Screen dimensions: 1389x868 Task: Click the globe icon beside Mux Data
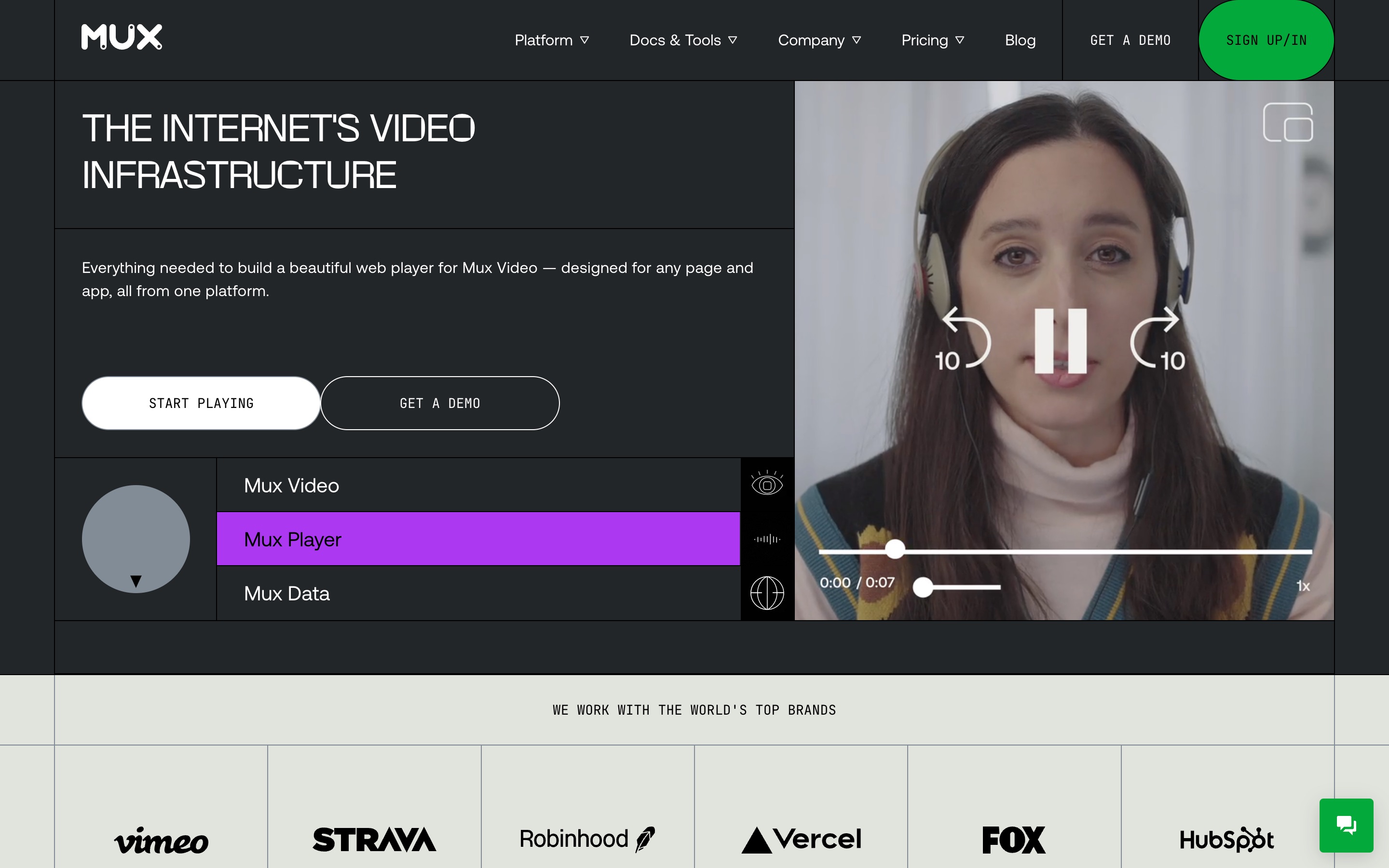767,593
